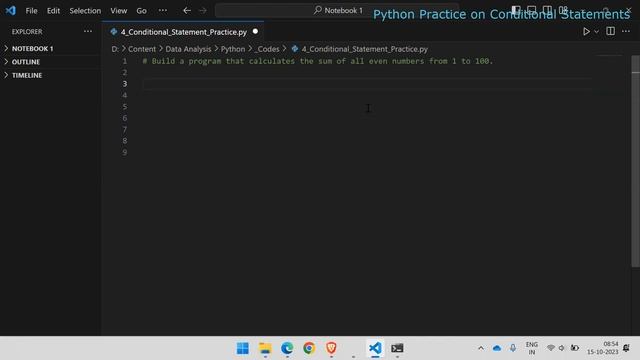Click the editor vertical scrollbar
Screen dimensions: 640x360
635,161
